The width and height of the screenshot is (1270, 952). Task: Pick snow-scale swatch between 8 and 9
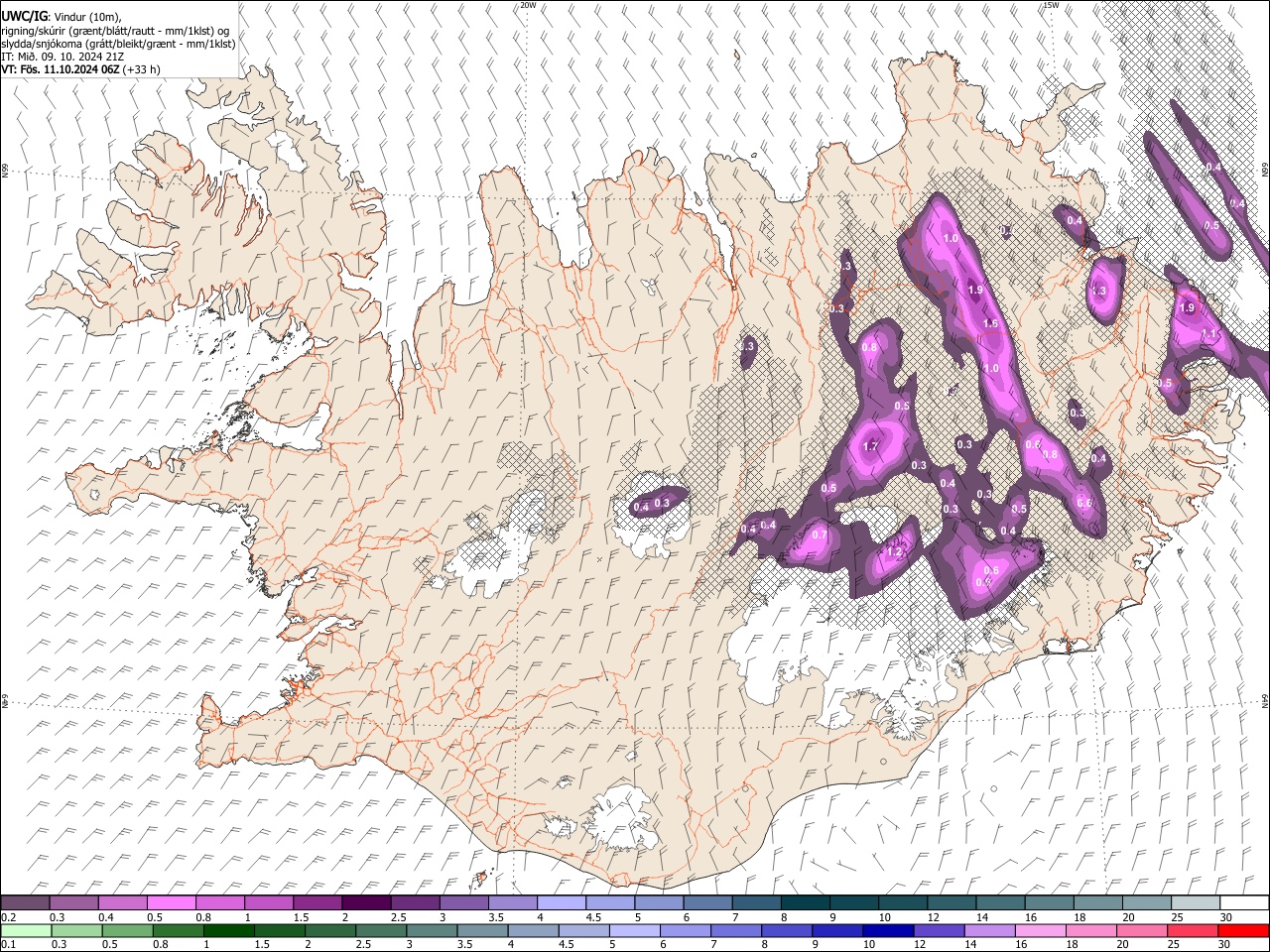click(806, 903)
